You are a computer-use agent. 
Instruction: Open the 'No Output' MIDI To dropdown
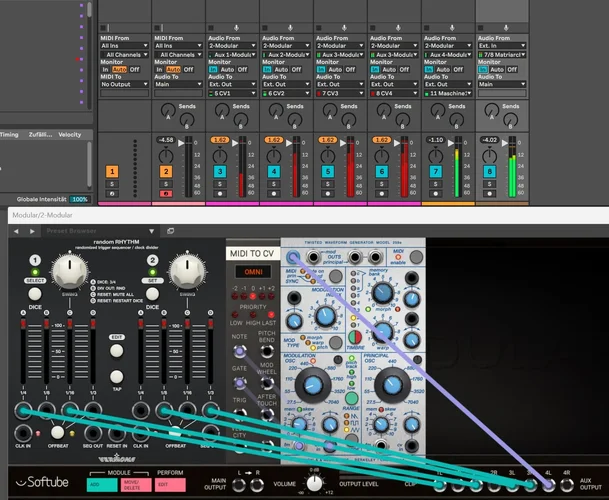click(124, 84)
